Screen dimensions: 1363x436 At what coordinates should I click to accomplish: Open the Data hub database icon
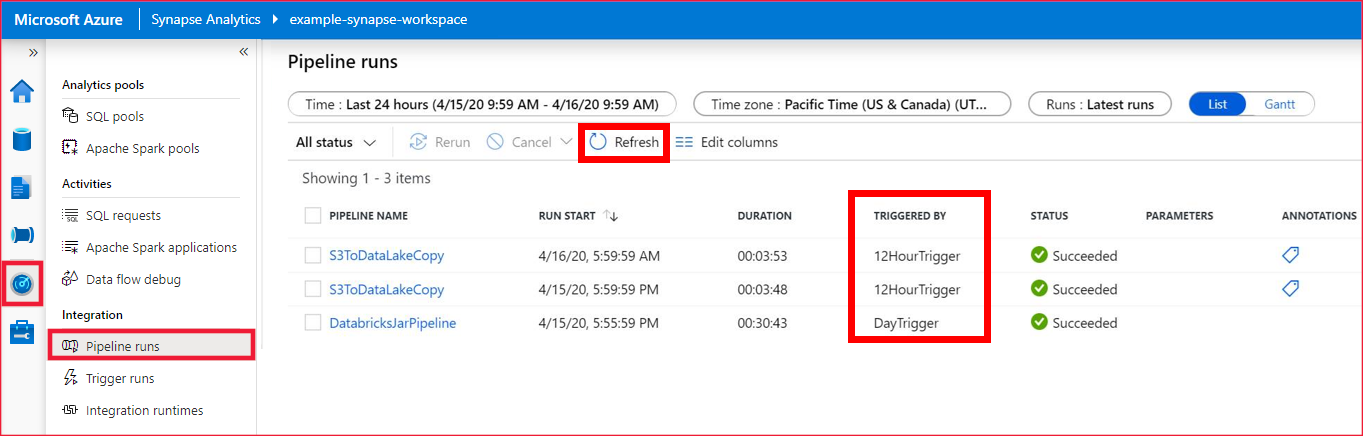pyautogui.click(x=22, y=139)
